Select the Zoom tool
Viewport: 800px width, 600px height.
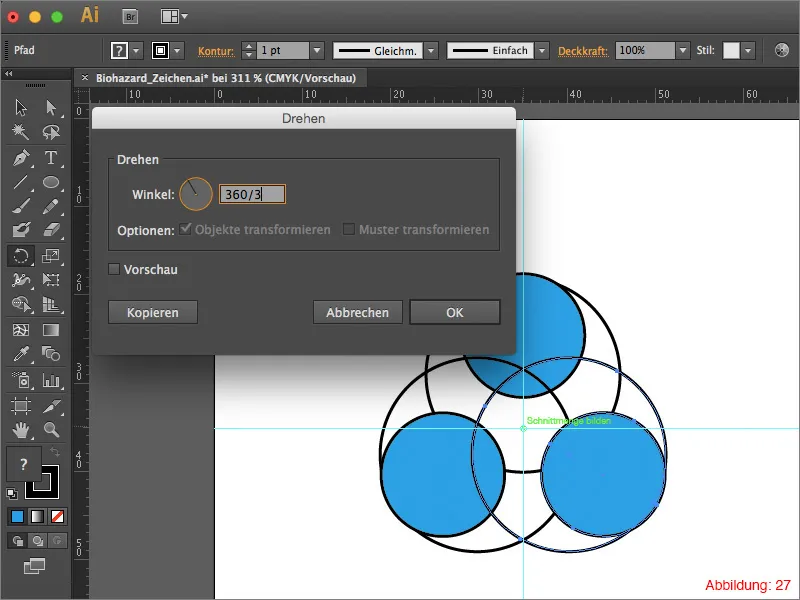coord(51,430)
